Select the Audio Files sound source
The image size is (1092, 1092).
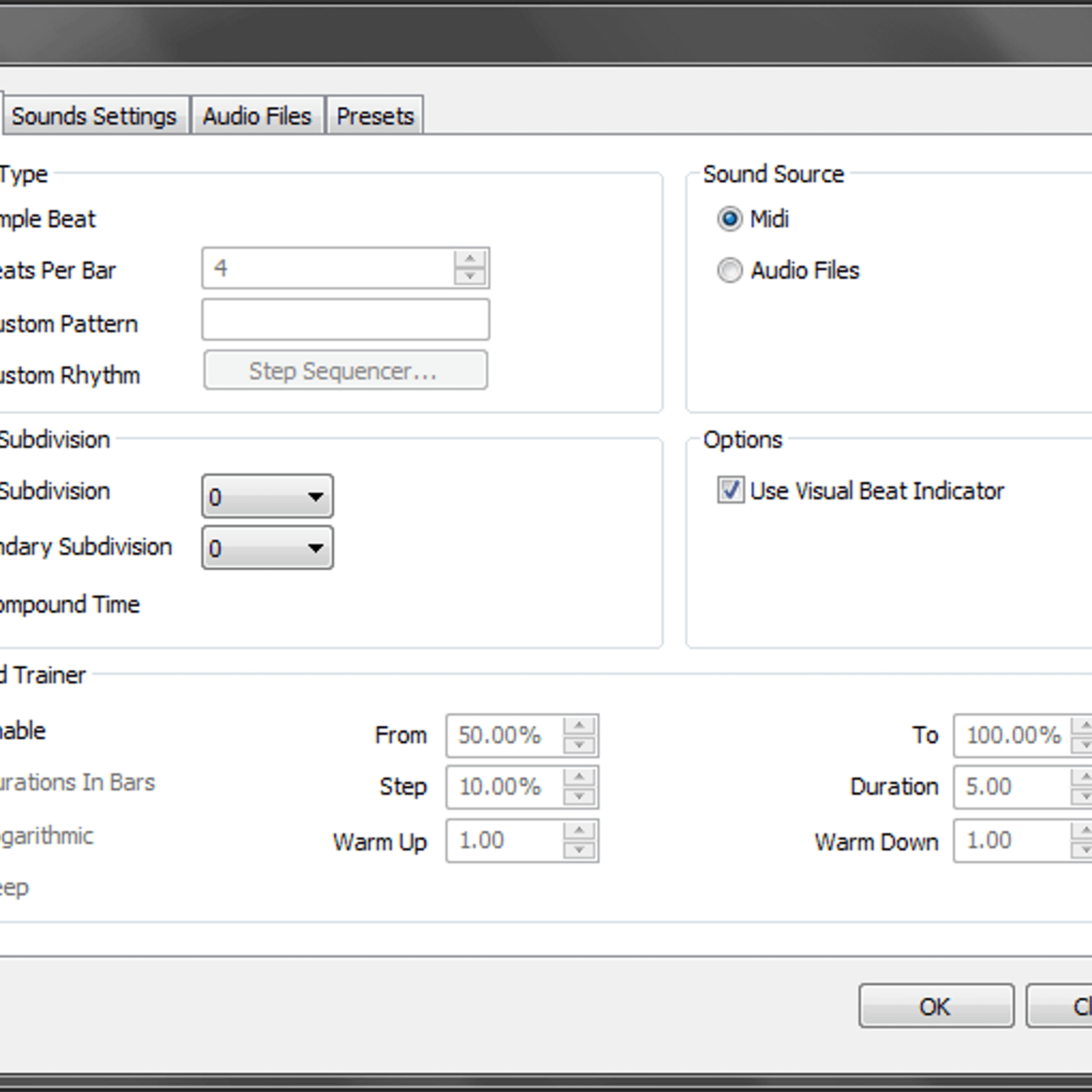click(788, 270)
